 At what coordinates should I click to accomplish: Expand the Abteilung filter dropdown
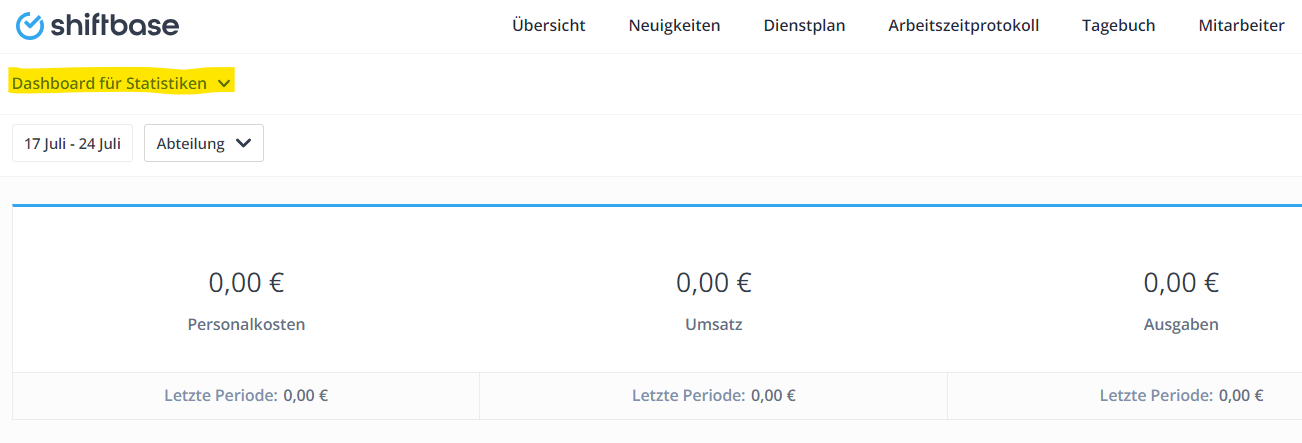(204, 143)
